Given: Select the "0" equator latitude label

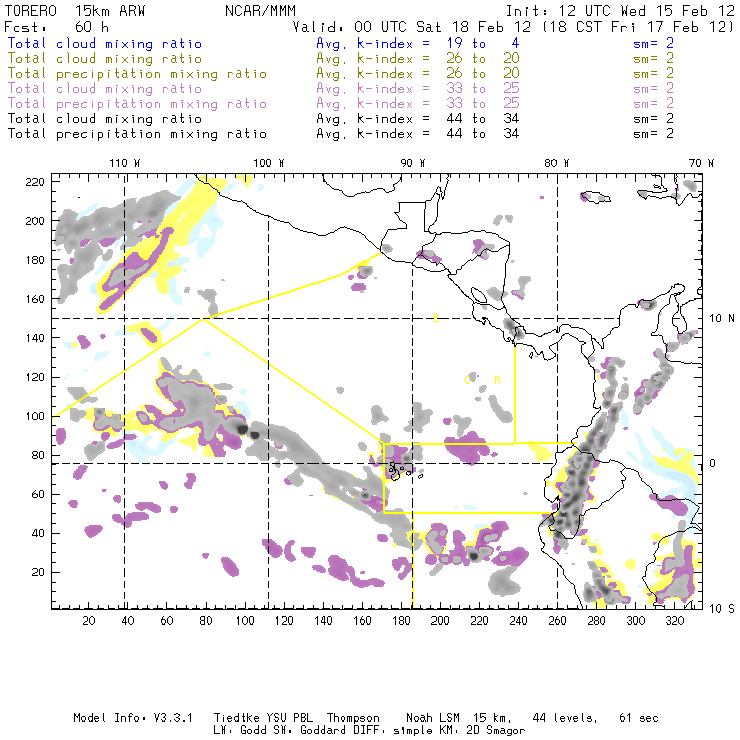Looking at the screenshot, I should [713, 463].
